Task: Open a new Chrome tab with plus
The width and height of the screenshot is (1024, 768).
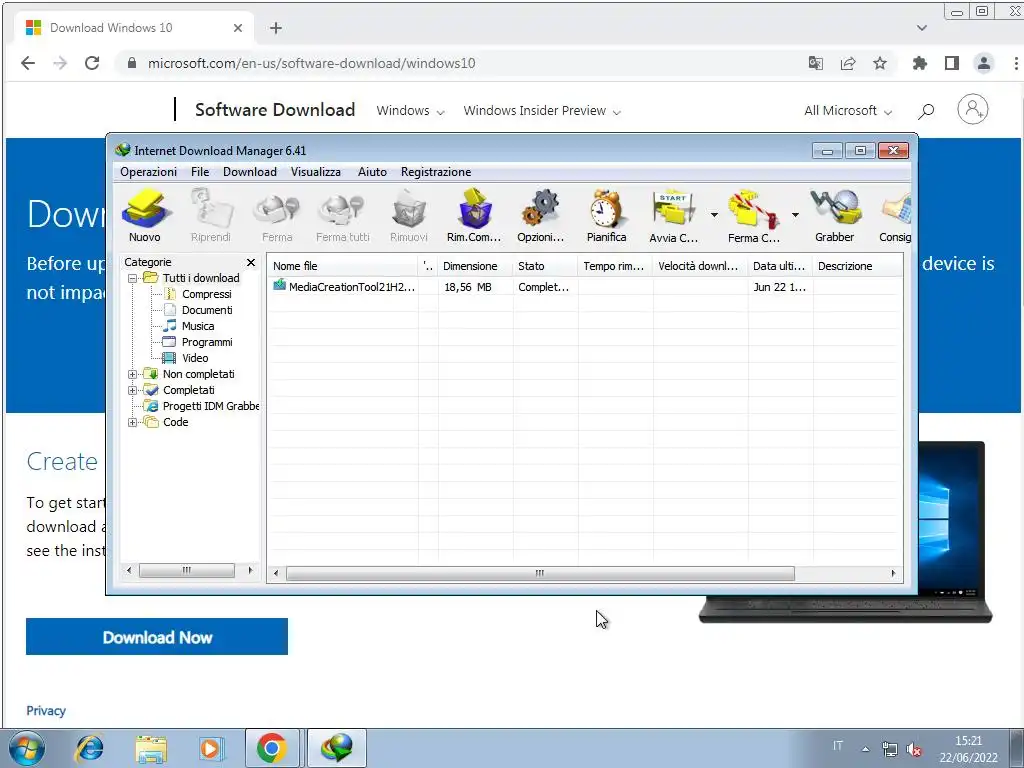Action: coord(276,28)
